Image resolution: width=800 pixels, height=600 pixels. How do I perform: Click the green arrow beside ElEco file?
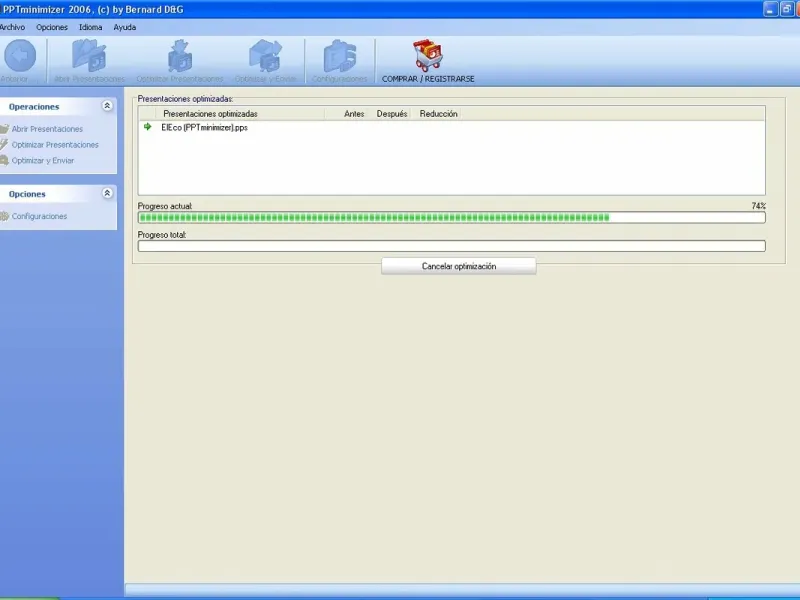tap(148, 127)
